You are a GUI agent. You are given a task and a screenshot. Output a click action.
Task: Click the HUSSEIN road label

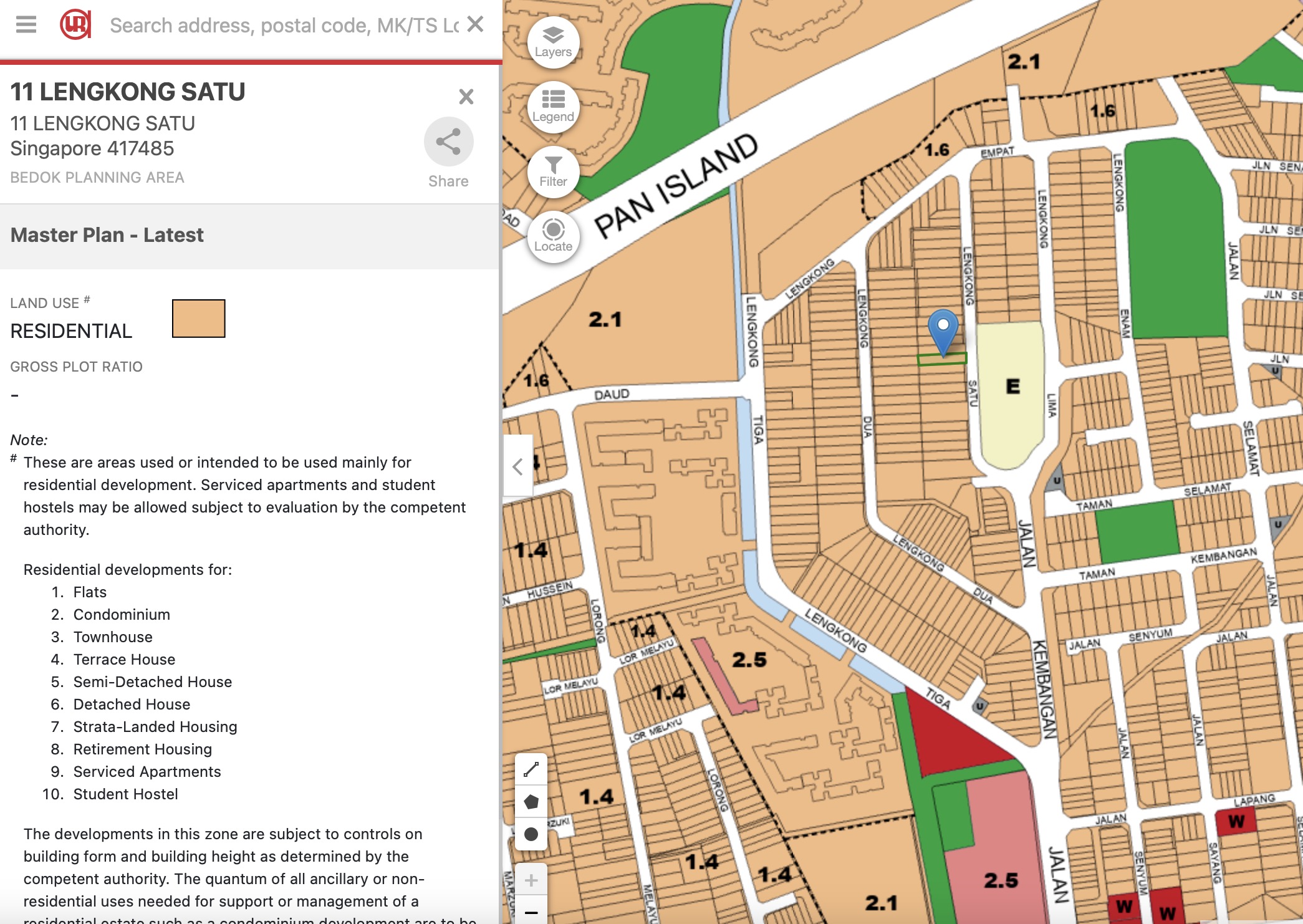pos(549,590)
